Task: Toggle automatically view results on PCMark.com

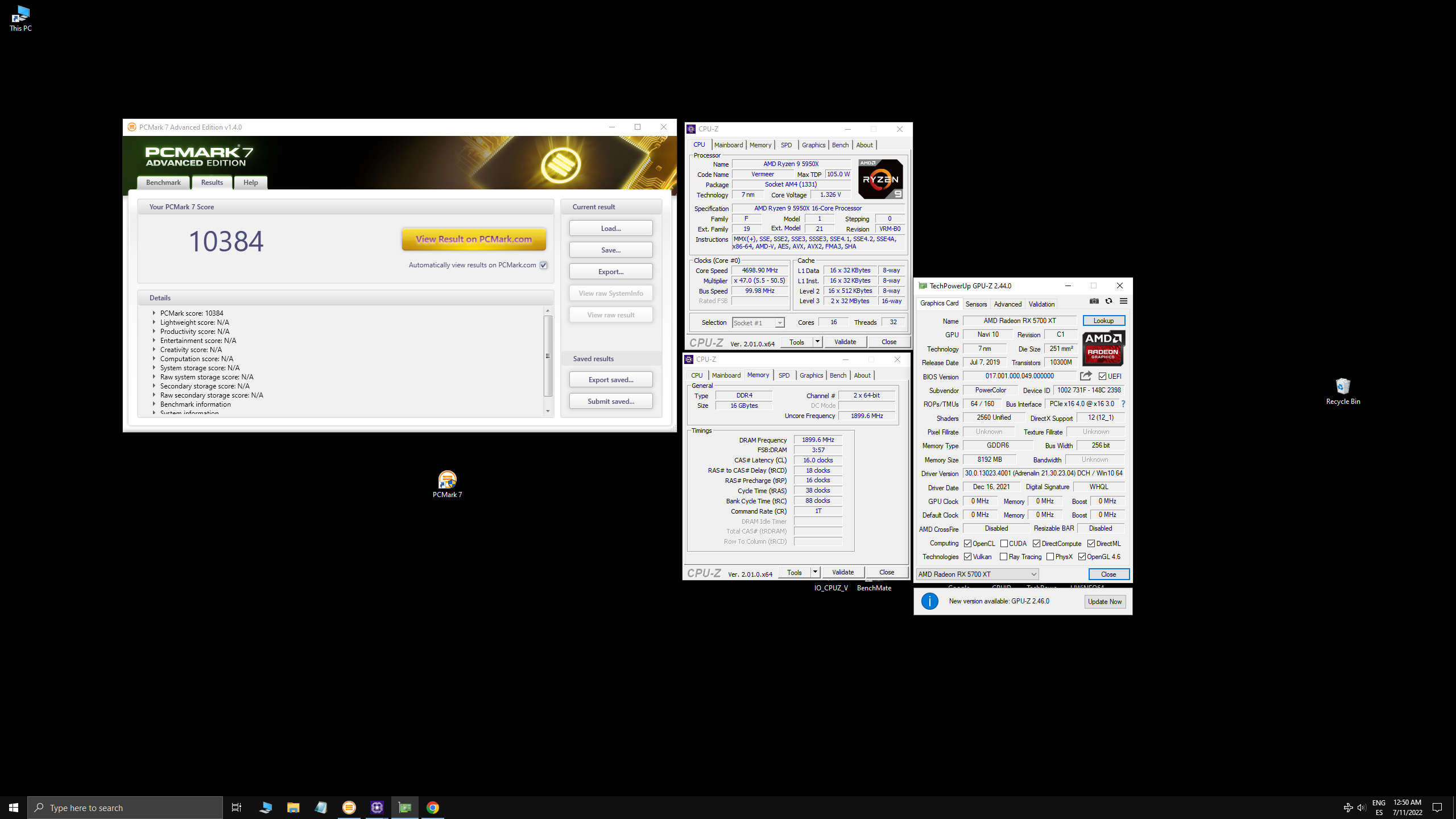Action: [x=544, y=265]
